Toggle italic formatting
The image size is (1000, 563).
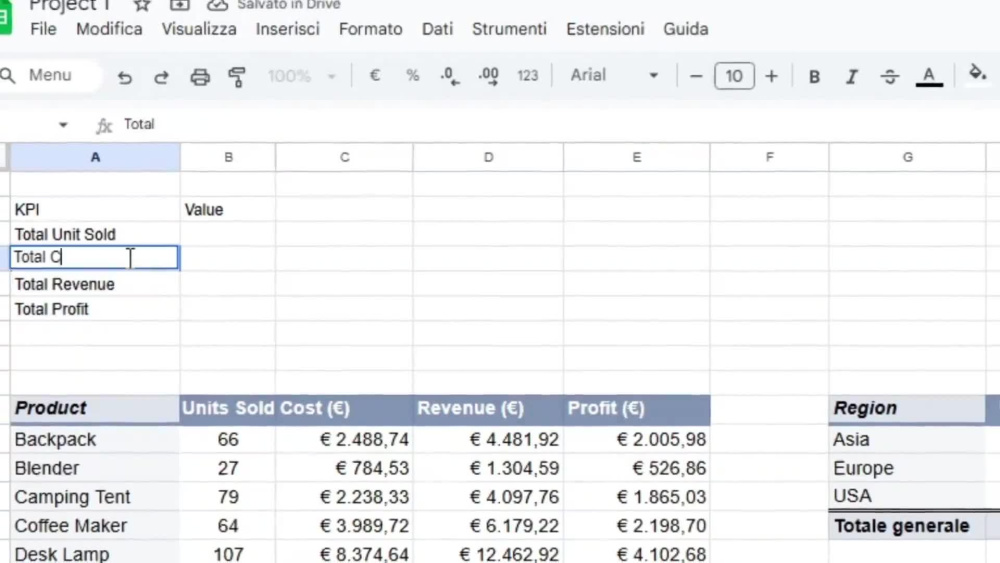coord(852,77)
